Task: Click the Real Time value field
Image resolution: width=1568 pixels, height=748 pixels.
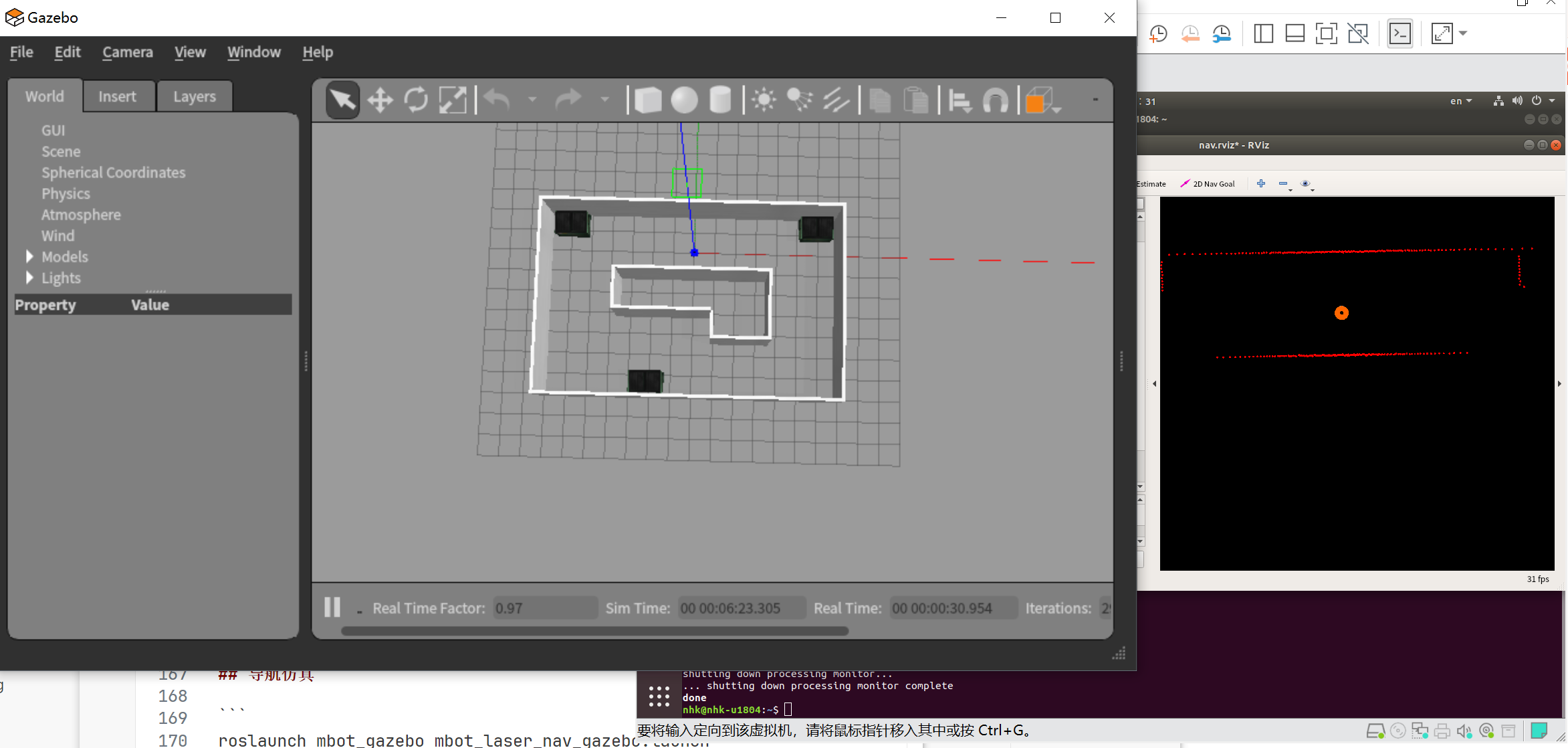Action: pyautogui.click(x=954, y=608)
